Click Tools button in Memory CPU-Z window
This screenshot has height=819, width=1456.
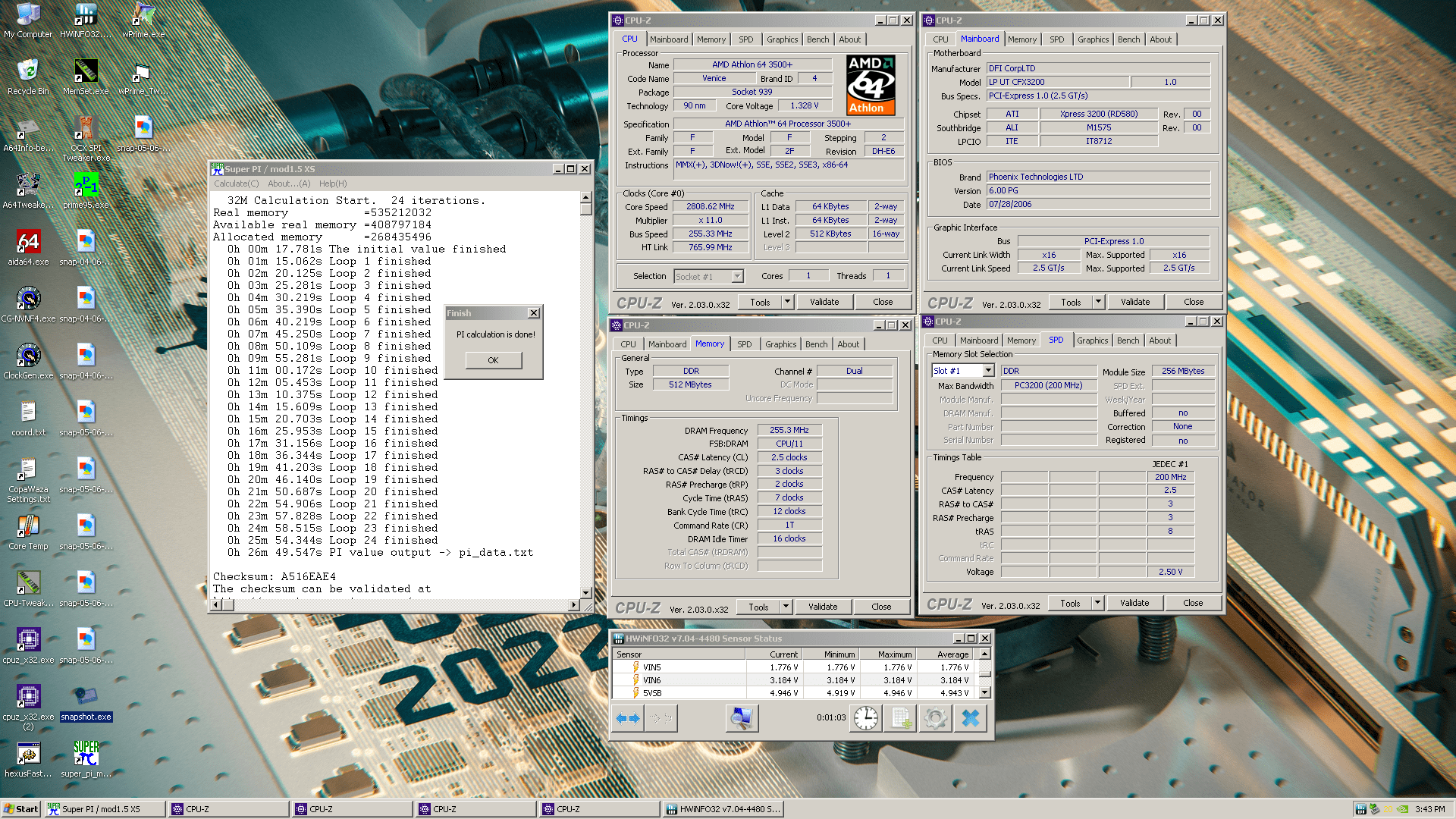758,607
